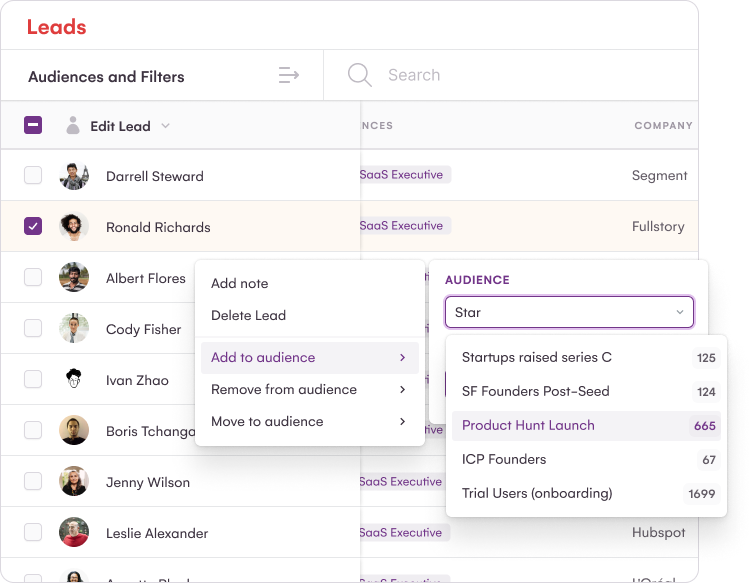Select Ivan Zhao's checkbox
Screen dimensions: 755x583
click(33, 379)
